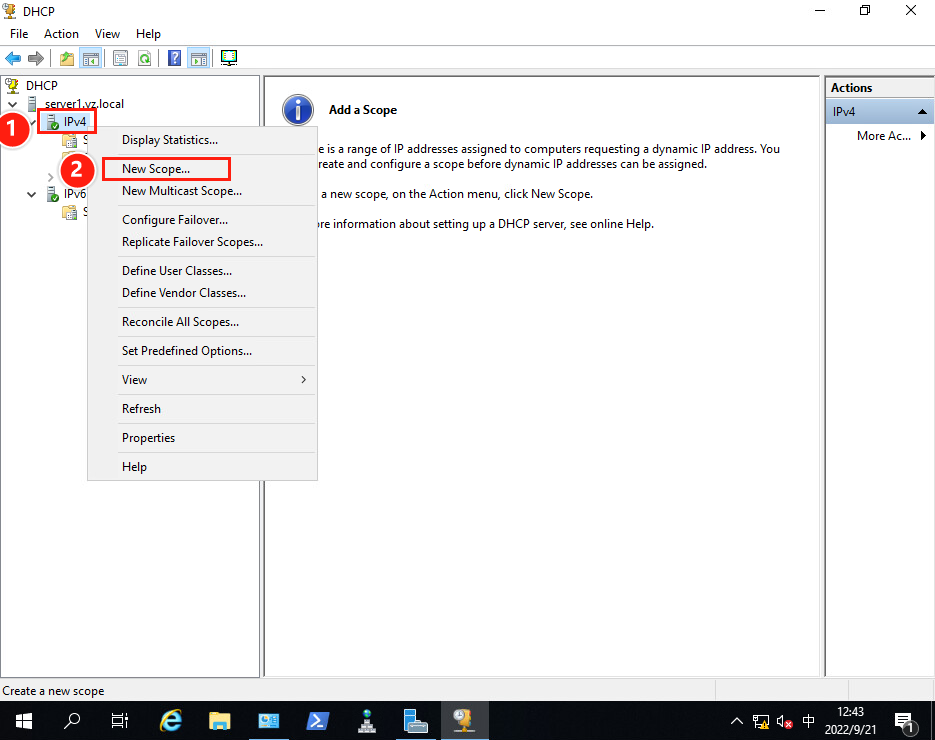
Task: Open the File menu
Action: click(x=18, y=34)
